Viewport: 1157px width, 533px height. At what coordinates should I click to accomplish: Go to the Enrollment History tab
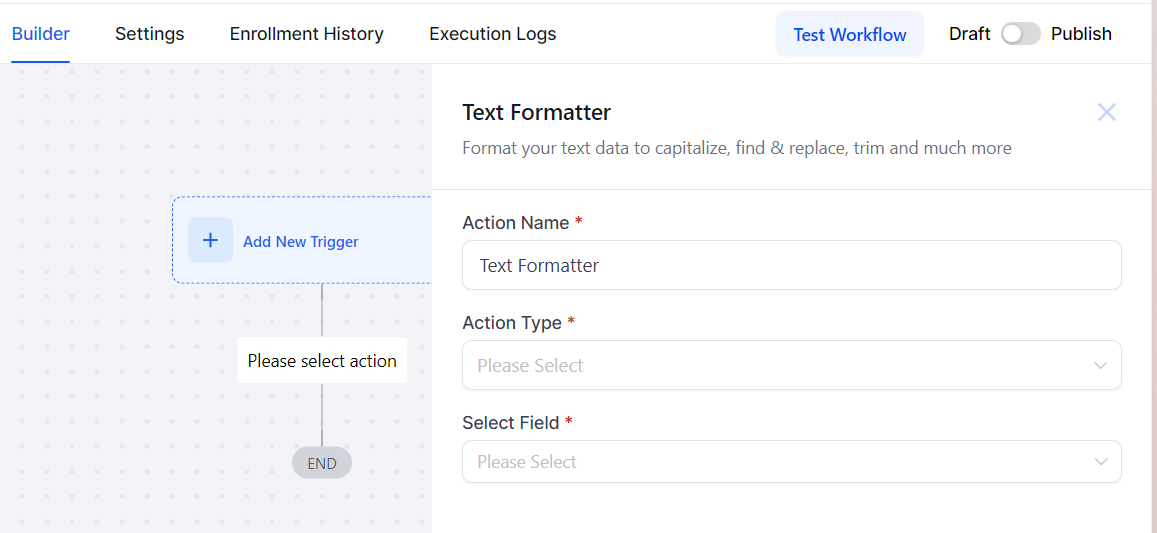[x=307, y=34]
